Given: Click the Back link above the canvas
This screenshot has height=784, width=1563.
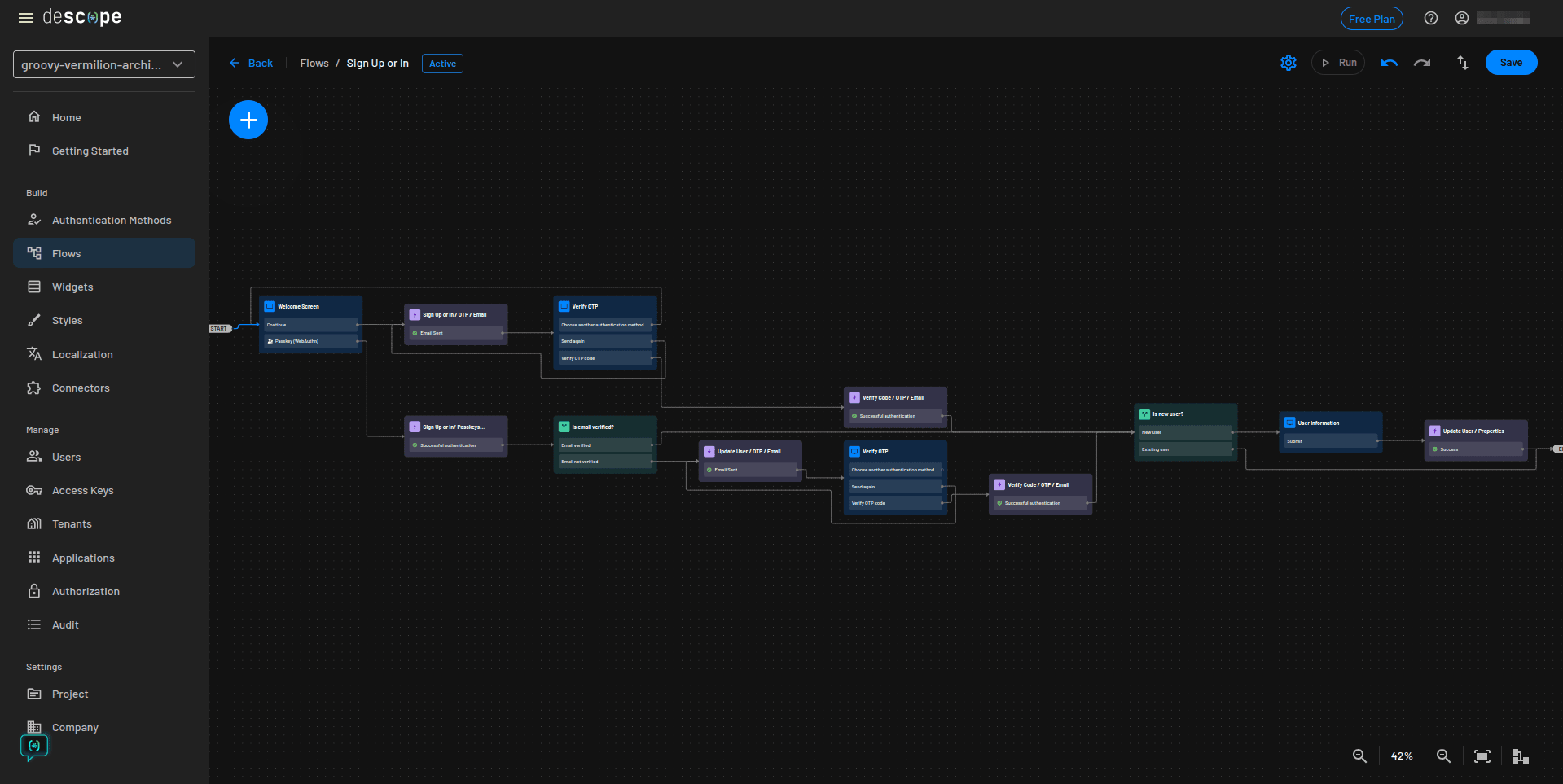Looking at the screenshot, I should click(x=251, y=63).
